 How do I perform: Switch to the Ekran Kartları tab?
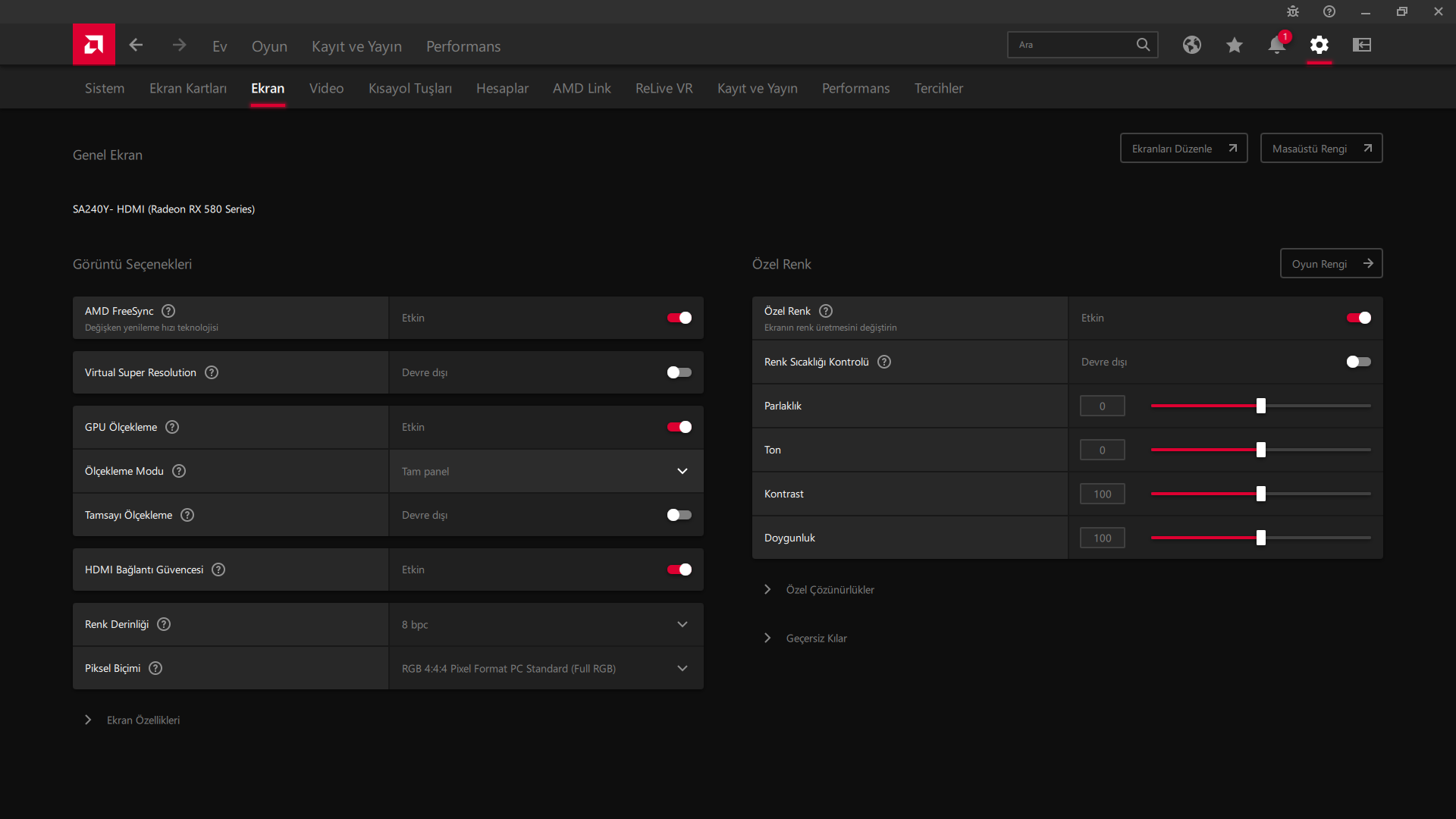tap(188, 88)
